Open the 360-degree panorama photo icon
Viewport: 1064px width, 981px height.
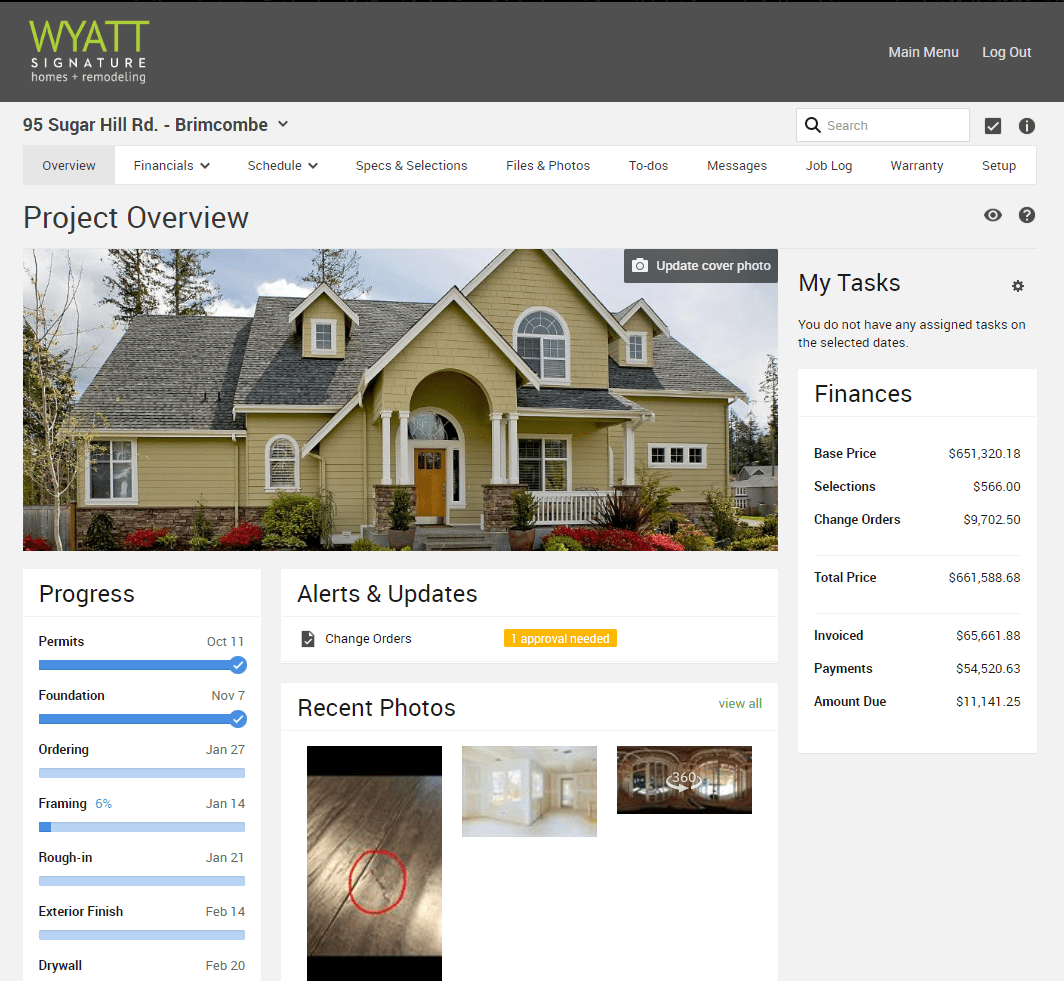pyautogui.click(x=684, y=780)
